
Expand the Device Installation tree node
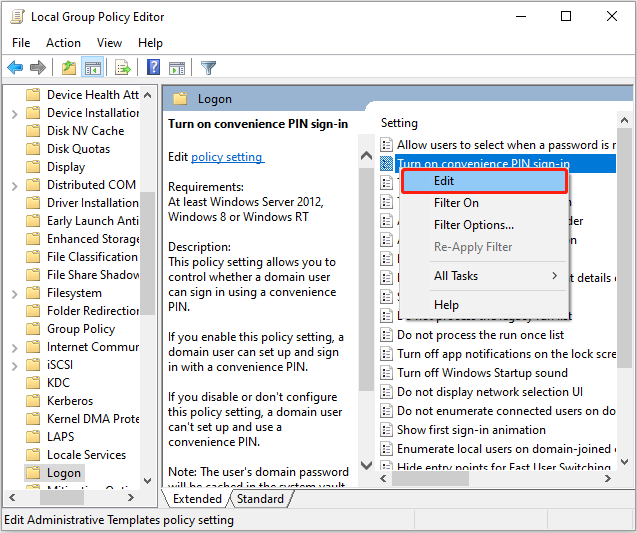15,113
